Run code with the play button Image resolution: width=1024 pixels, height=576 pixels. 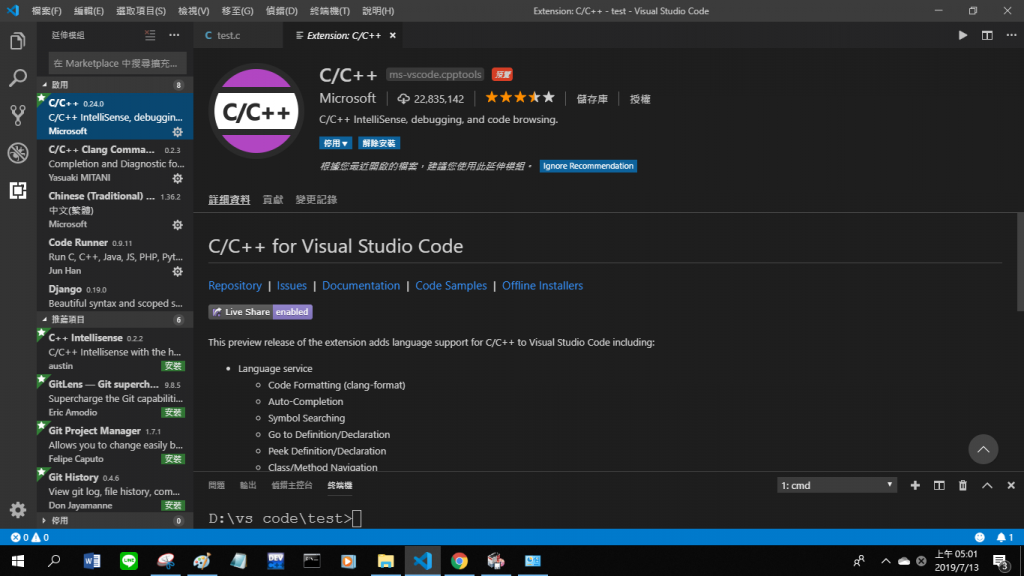(963, 35)
